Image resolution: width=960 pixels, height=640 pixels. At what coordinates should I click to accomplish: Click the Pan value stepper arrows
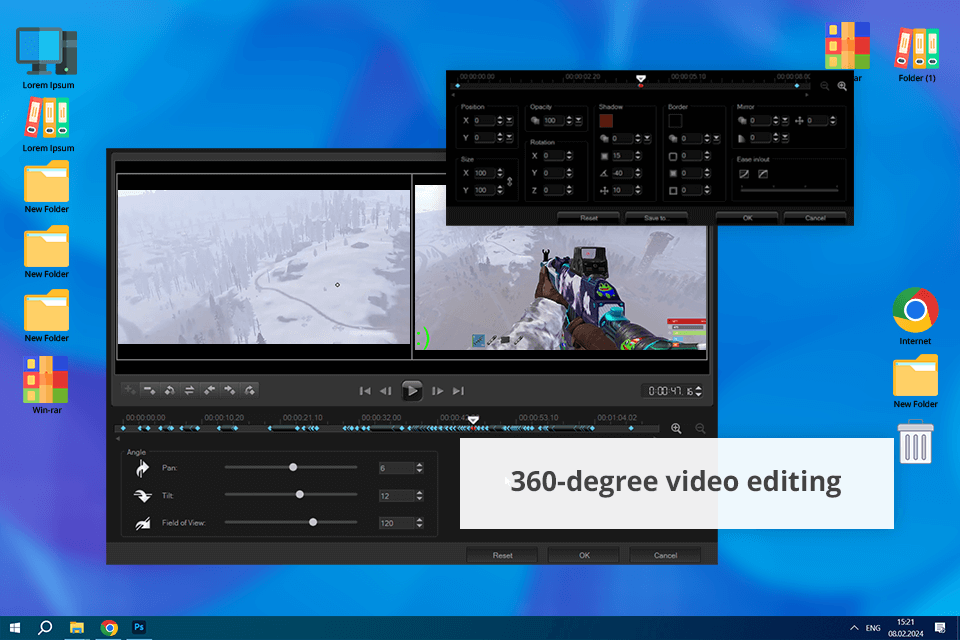click(x=419, y=469)
